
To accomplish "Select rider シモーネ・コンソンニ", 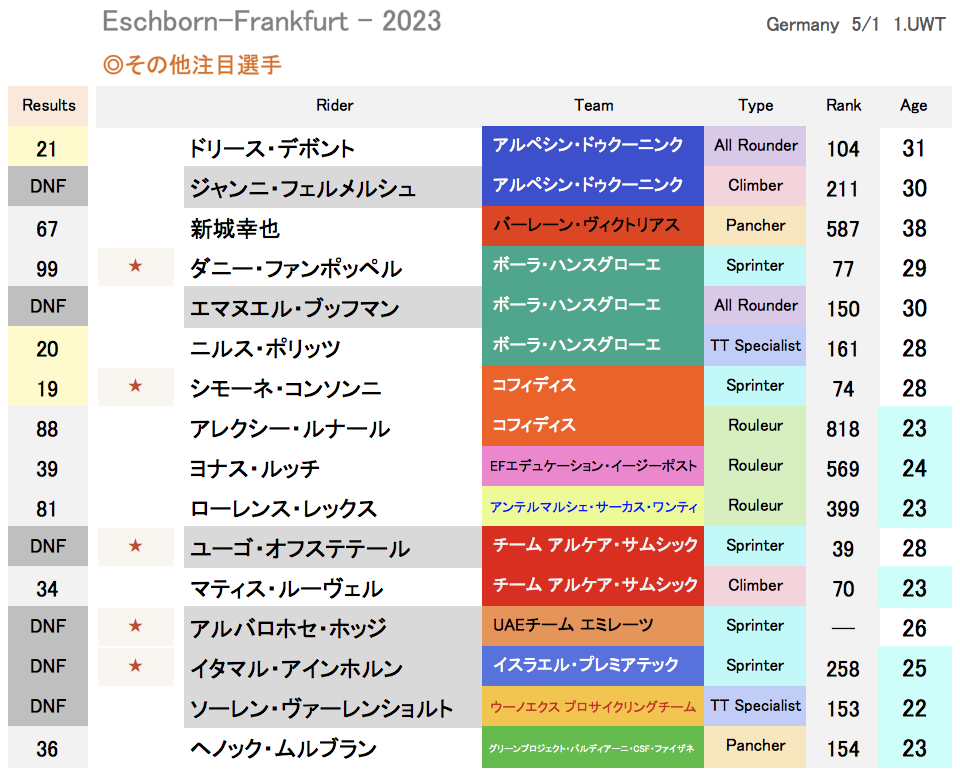I will tap(285, 389).
